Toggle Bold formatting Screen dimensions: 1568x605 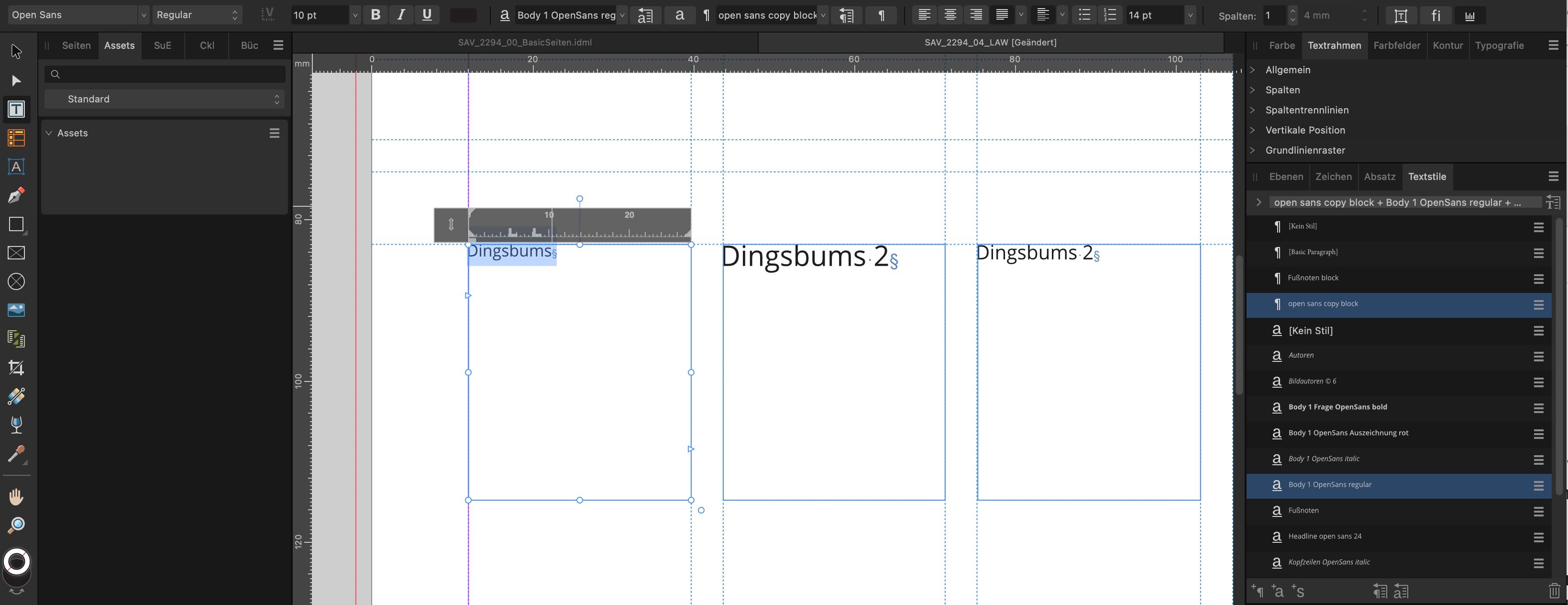375,15
